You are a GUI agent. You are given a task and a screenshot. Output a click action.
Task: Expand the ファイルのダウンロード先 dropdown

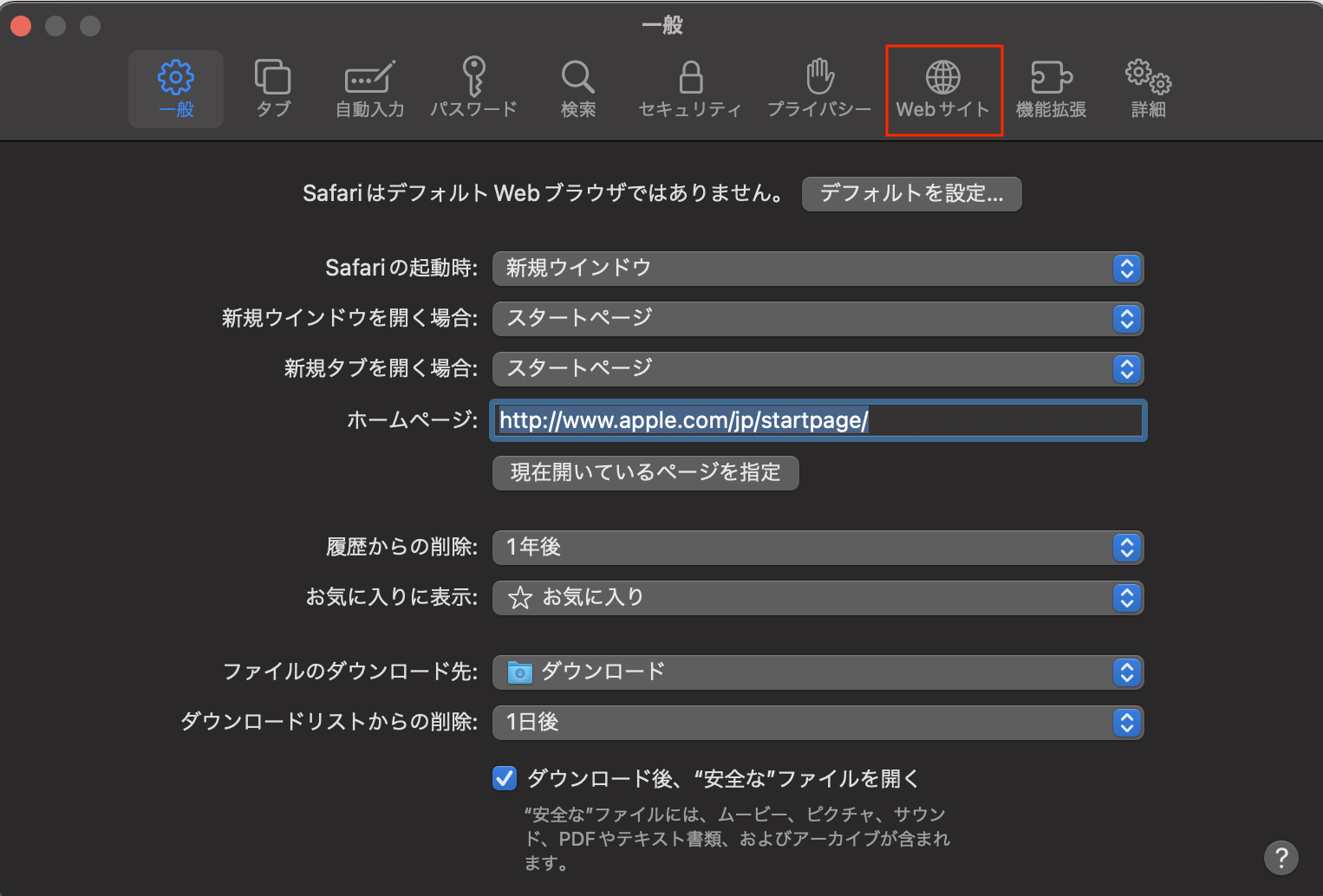[x=818, y=672]
